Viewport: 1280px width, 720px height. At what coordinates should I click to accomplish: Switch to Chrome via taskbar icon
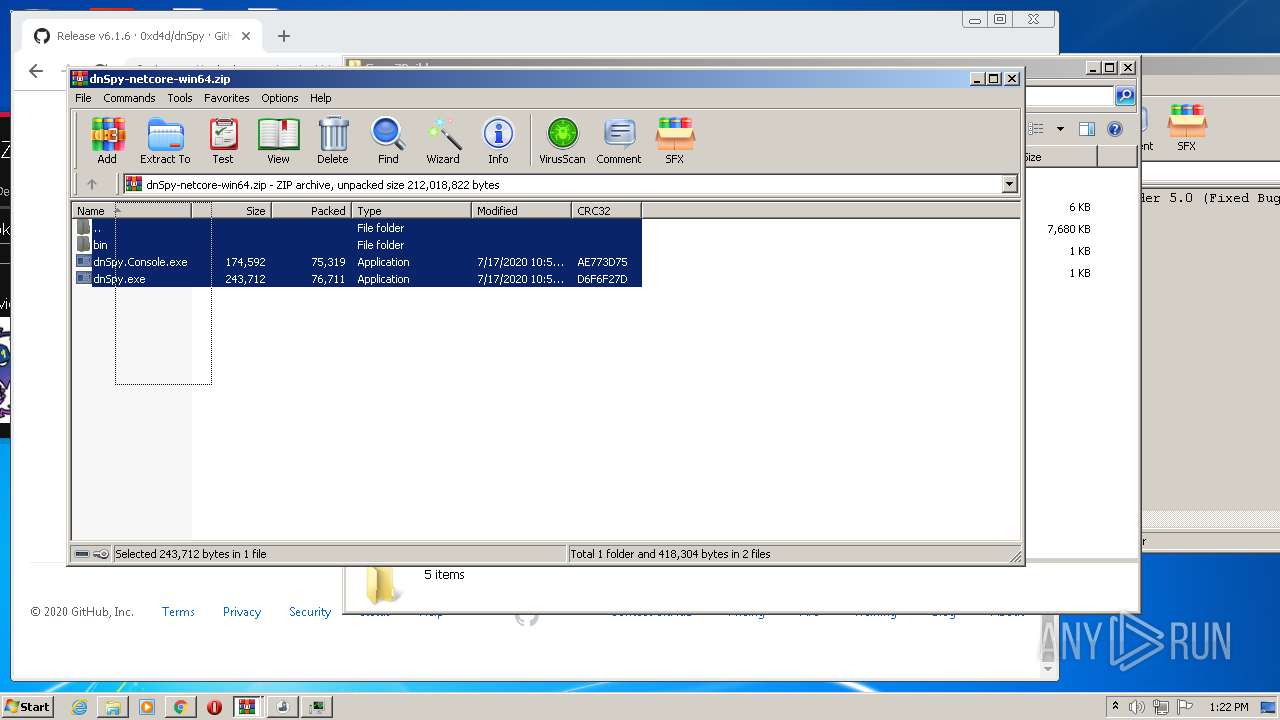tap(180, 707)
